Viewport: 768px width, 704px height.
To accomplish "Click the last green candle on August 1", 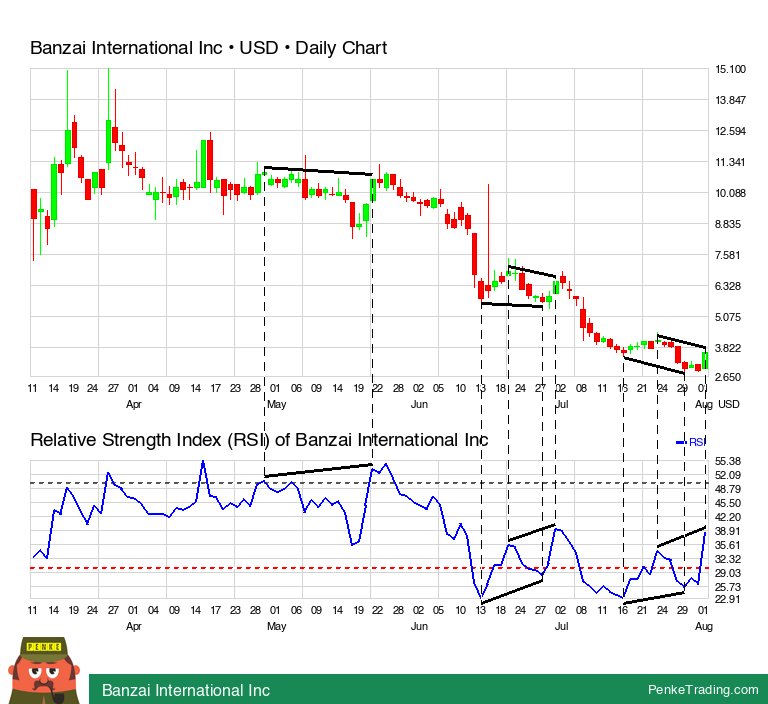I will pyautogui.click(x=705, y=361).
